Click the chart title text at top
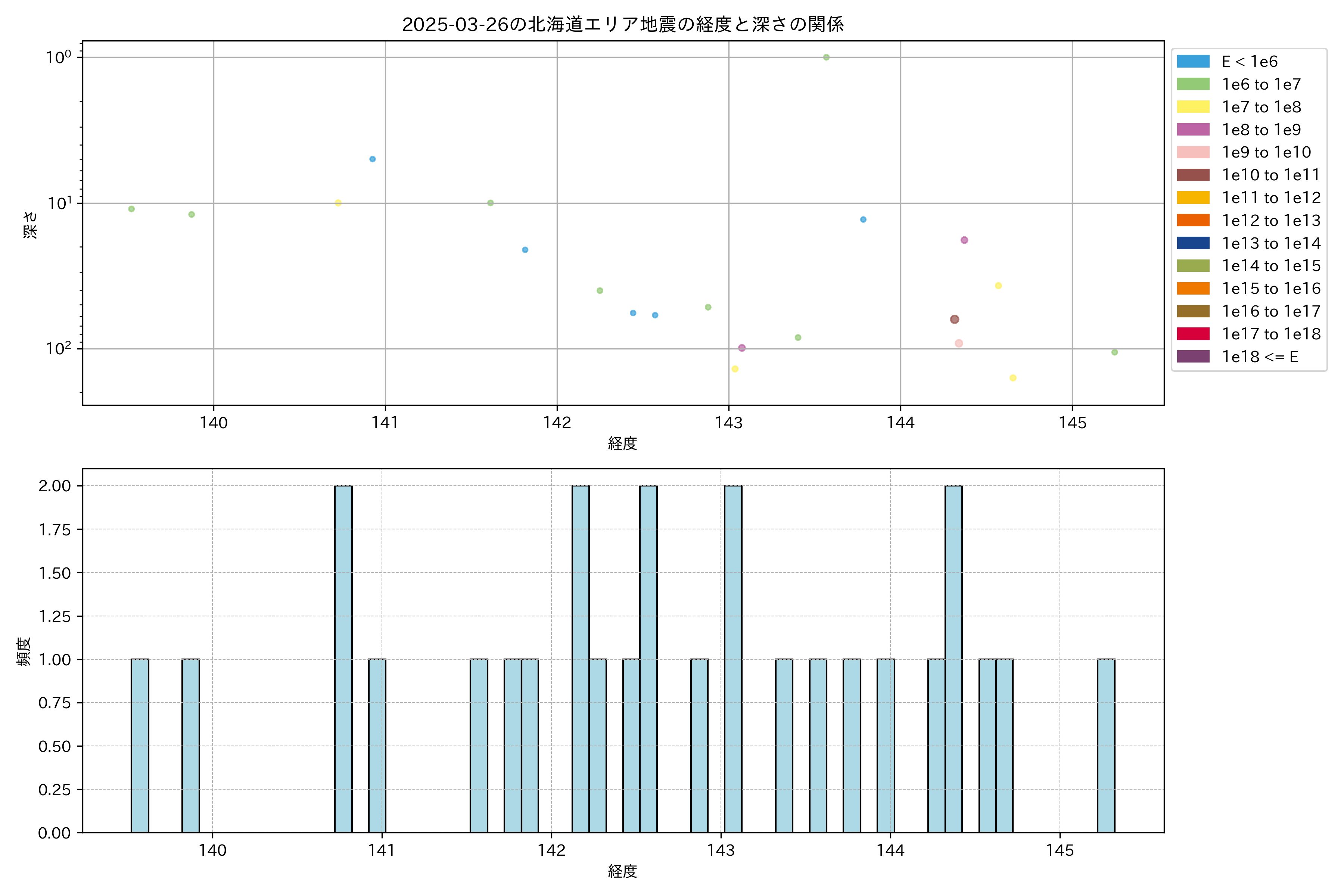The height and width of the screenshot is (896, 1344). click(623, 24)
